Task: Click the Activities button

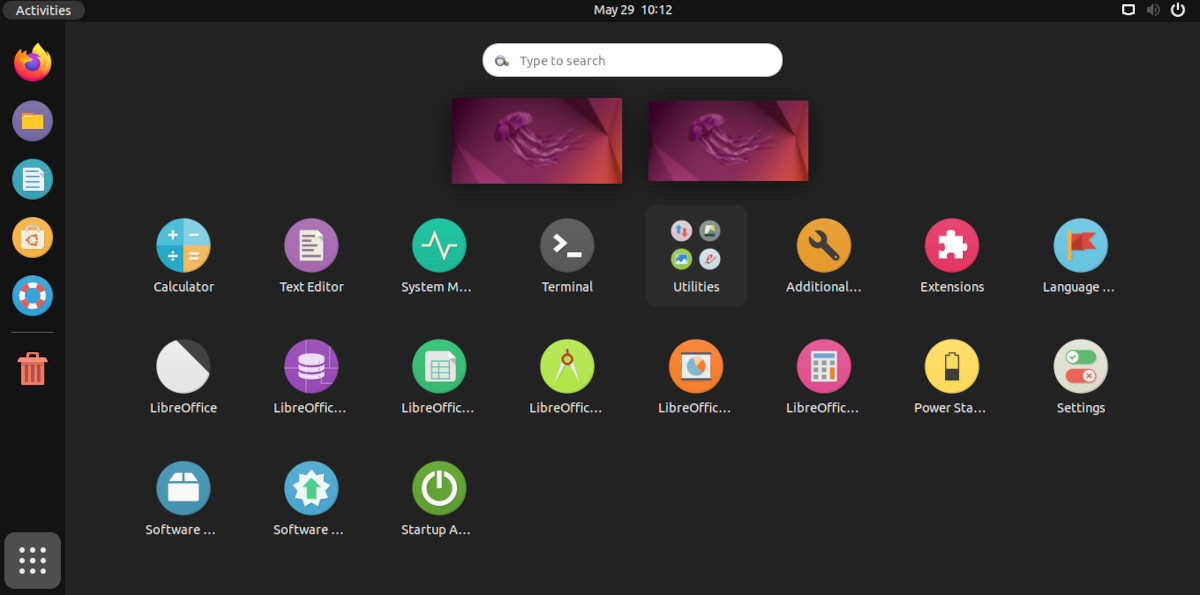Action: (x=43, y=10)
